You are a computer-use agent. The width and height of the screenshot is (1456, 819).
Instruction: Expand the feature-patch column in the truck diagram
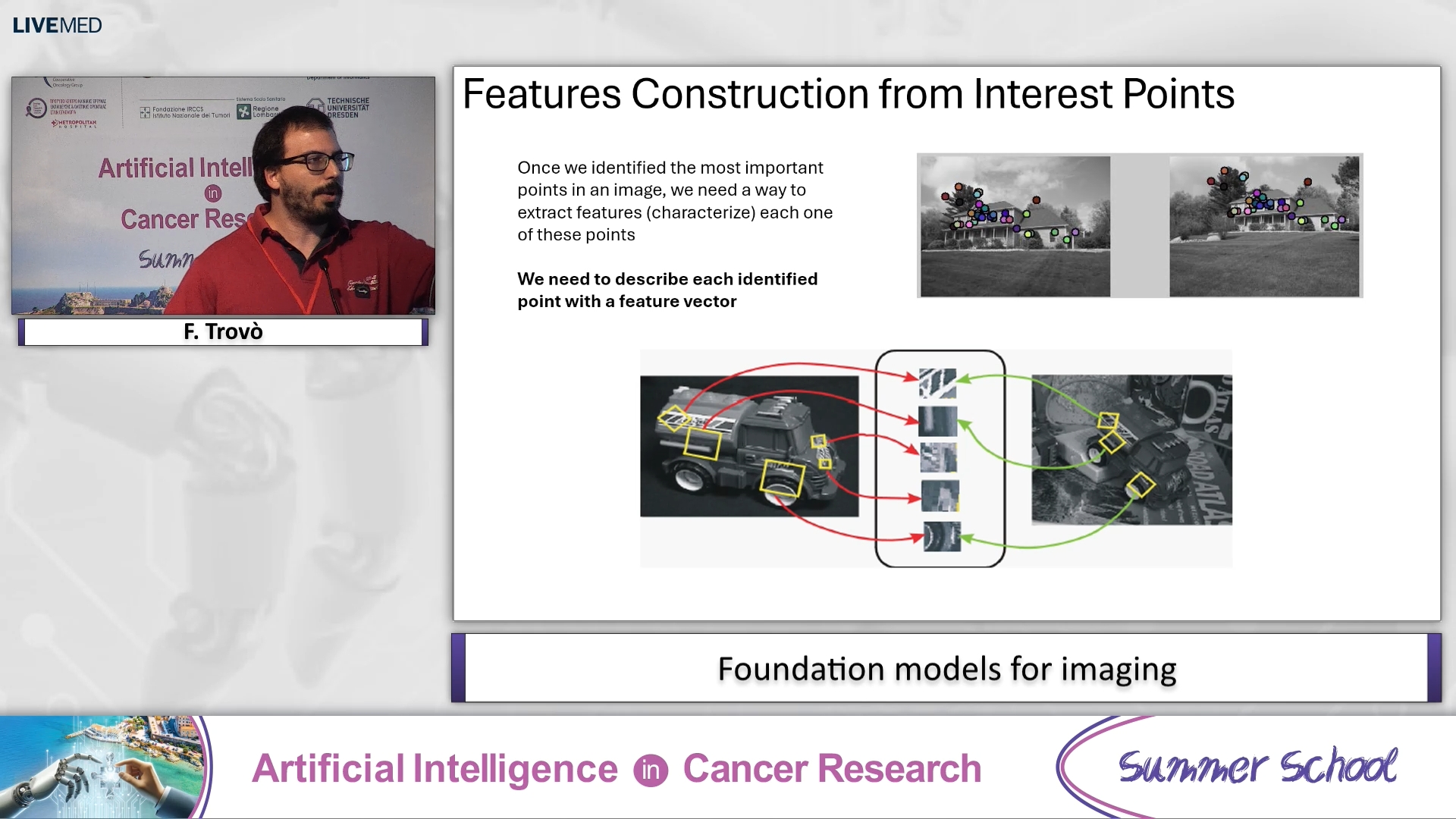[x=940, y=457]
